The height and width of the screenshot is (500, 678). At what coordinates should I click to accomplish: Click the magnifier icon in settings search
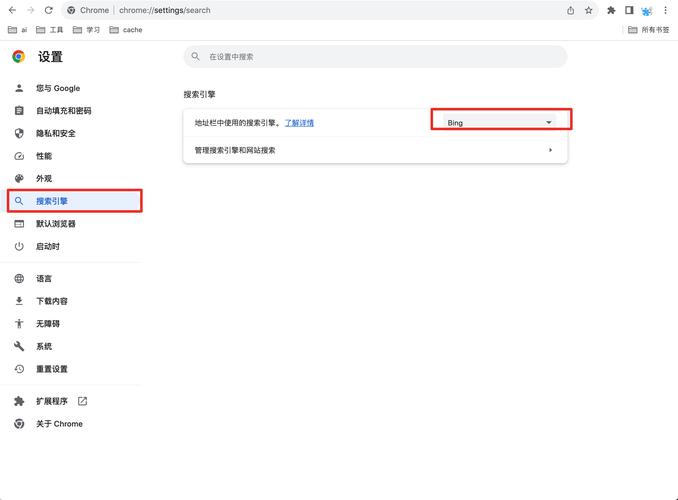click(x=195, y=57)
